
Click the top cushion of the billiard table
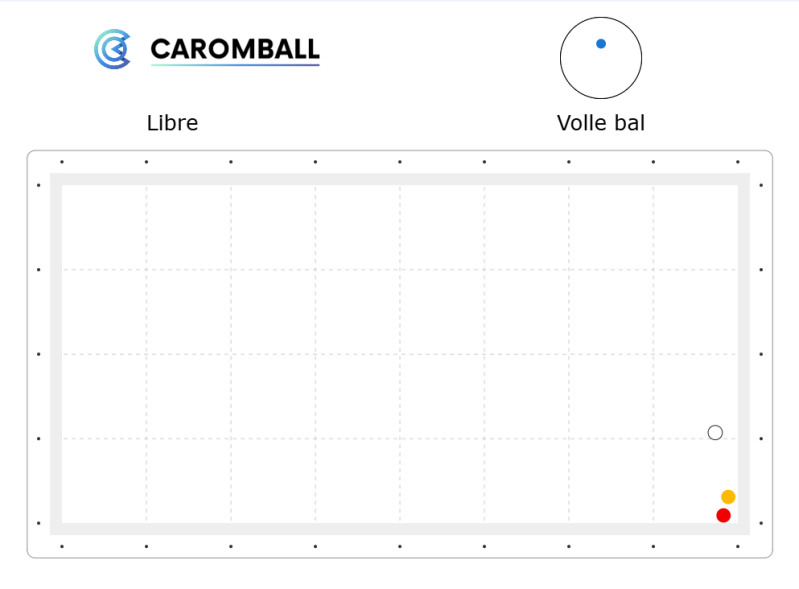400,179
